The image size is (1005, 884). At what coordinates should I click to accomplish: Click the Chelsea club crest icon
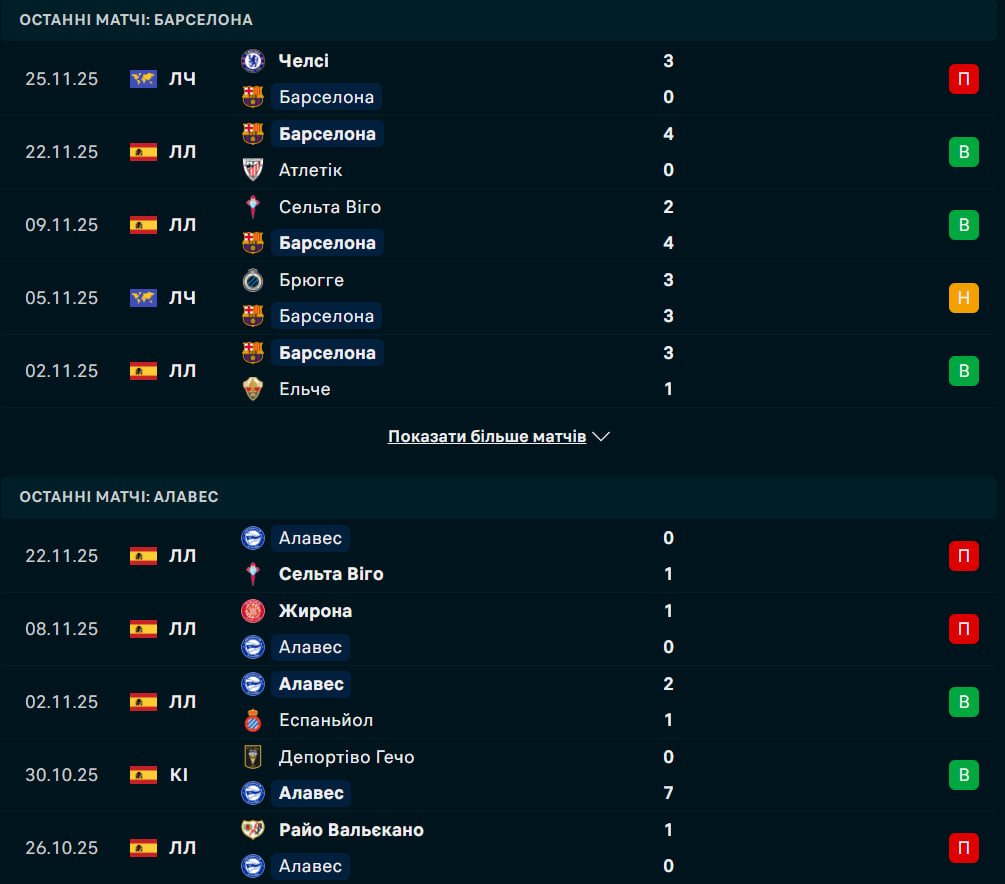253,61
